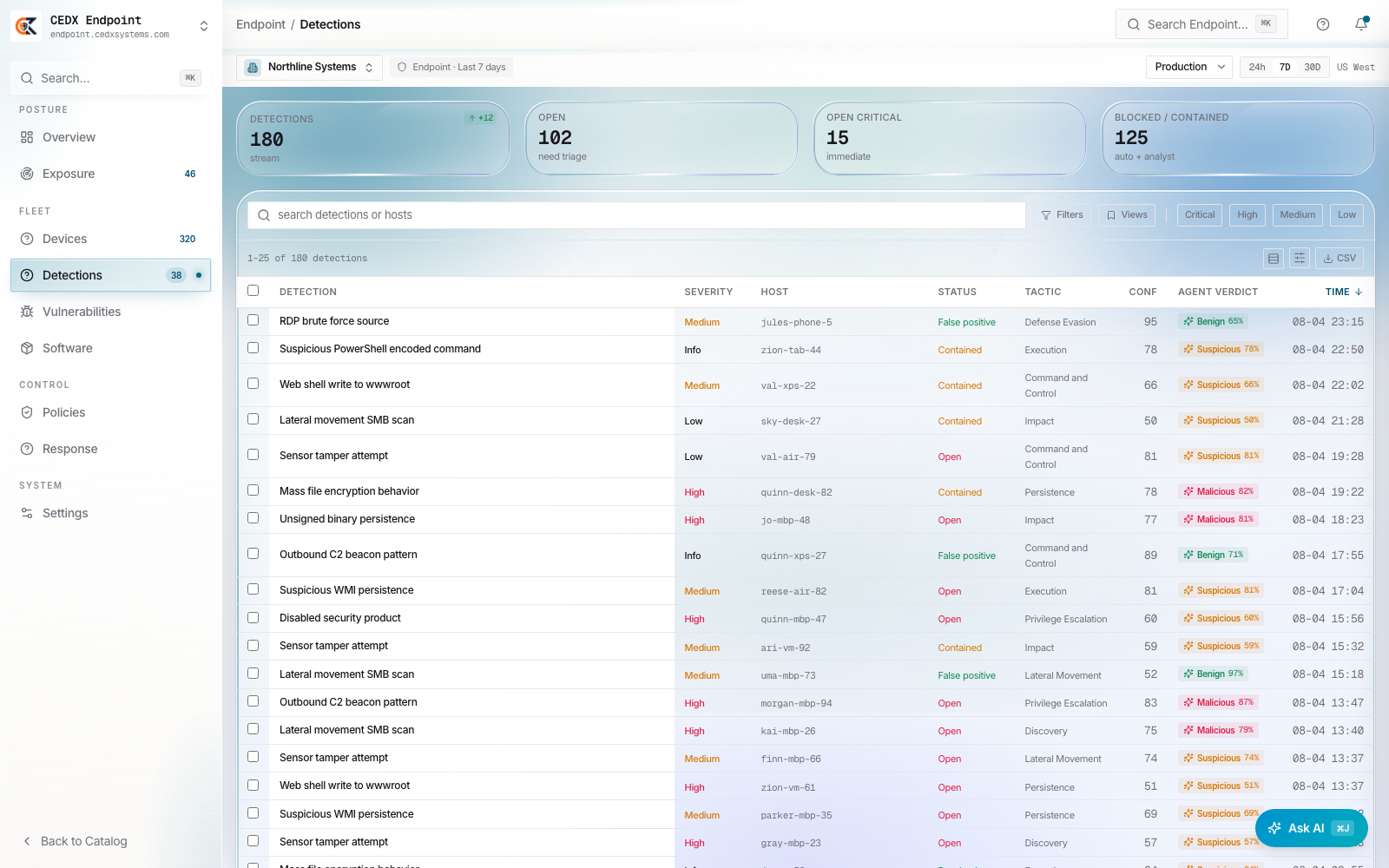Screen dimensions: 1389x868
Task: Focus the Search Endpoint box
Action: tap(1201, 24)
